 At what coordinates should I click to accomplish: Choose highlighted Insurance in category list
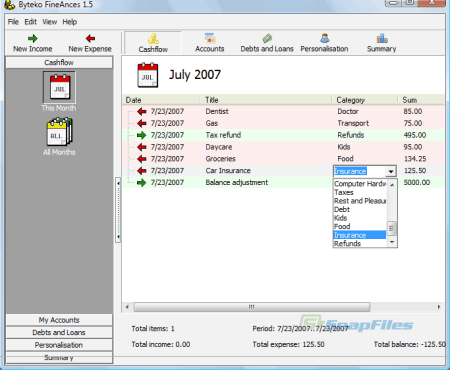pos(360,235)
